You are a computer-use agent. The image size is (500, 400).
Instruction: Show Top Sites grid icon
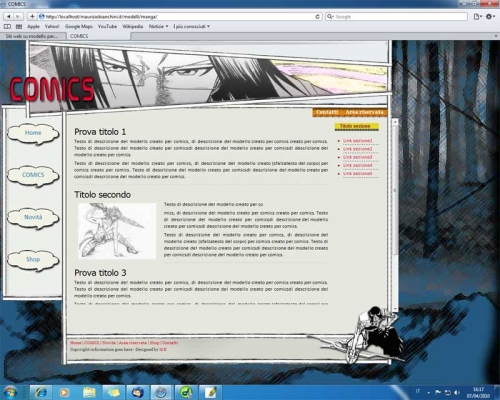(x=19, y=26)
